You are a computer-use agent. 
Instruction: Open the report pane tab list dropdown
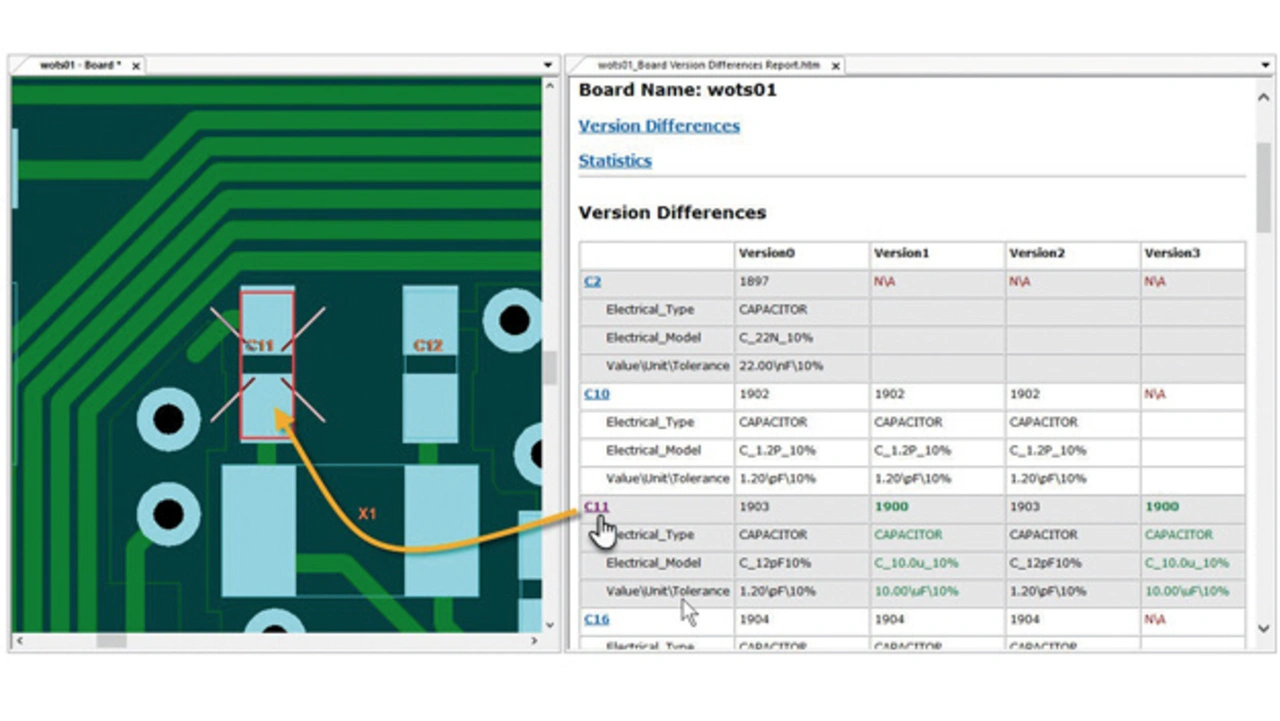coord(1265,66)
